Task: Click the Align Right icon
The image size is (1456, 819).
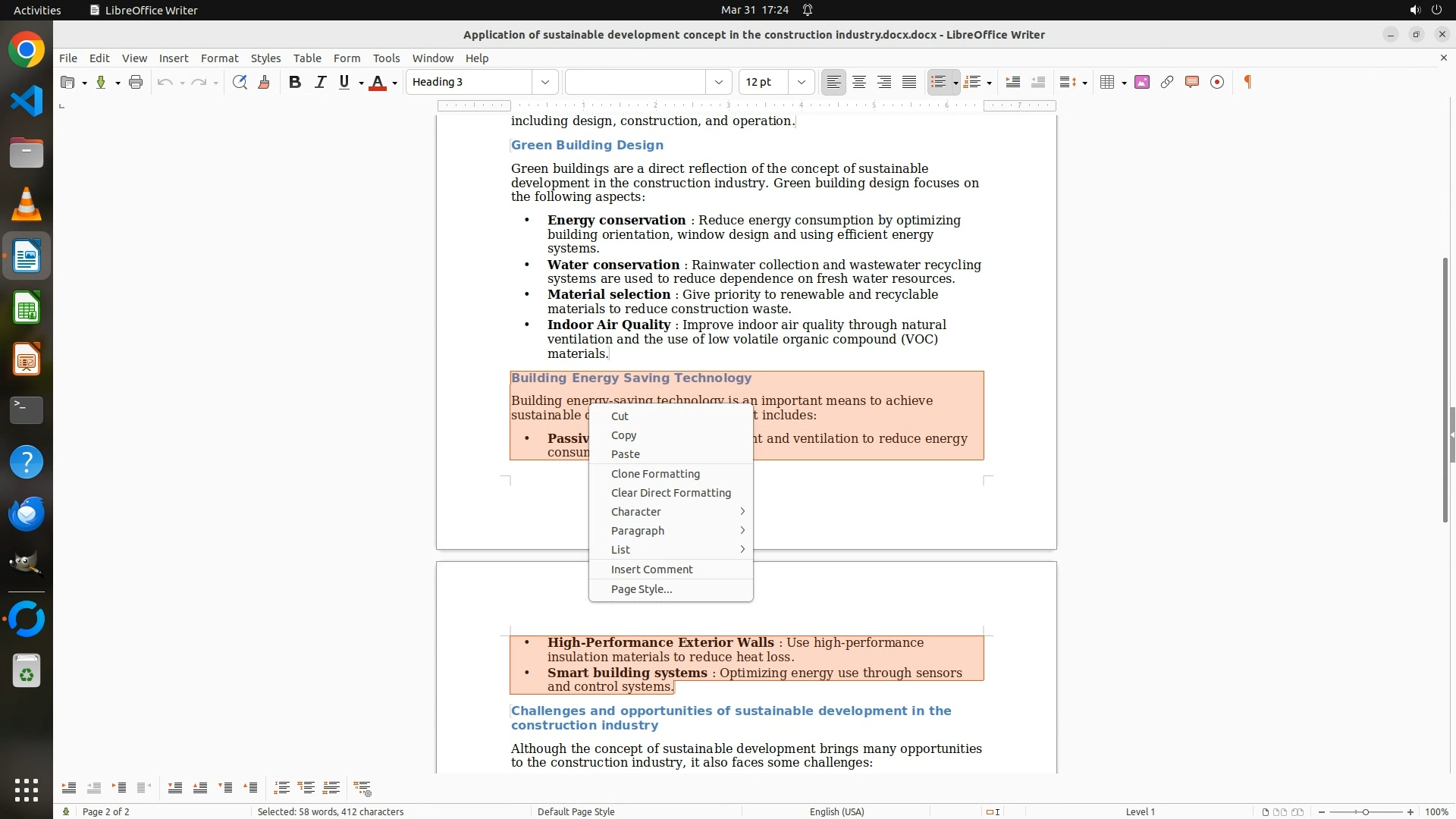Action: tap(883, 82)
